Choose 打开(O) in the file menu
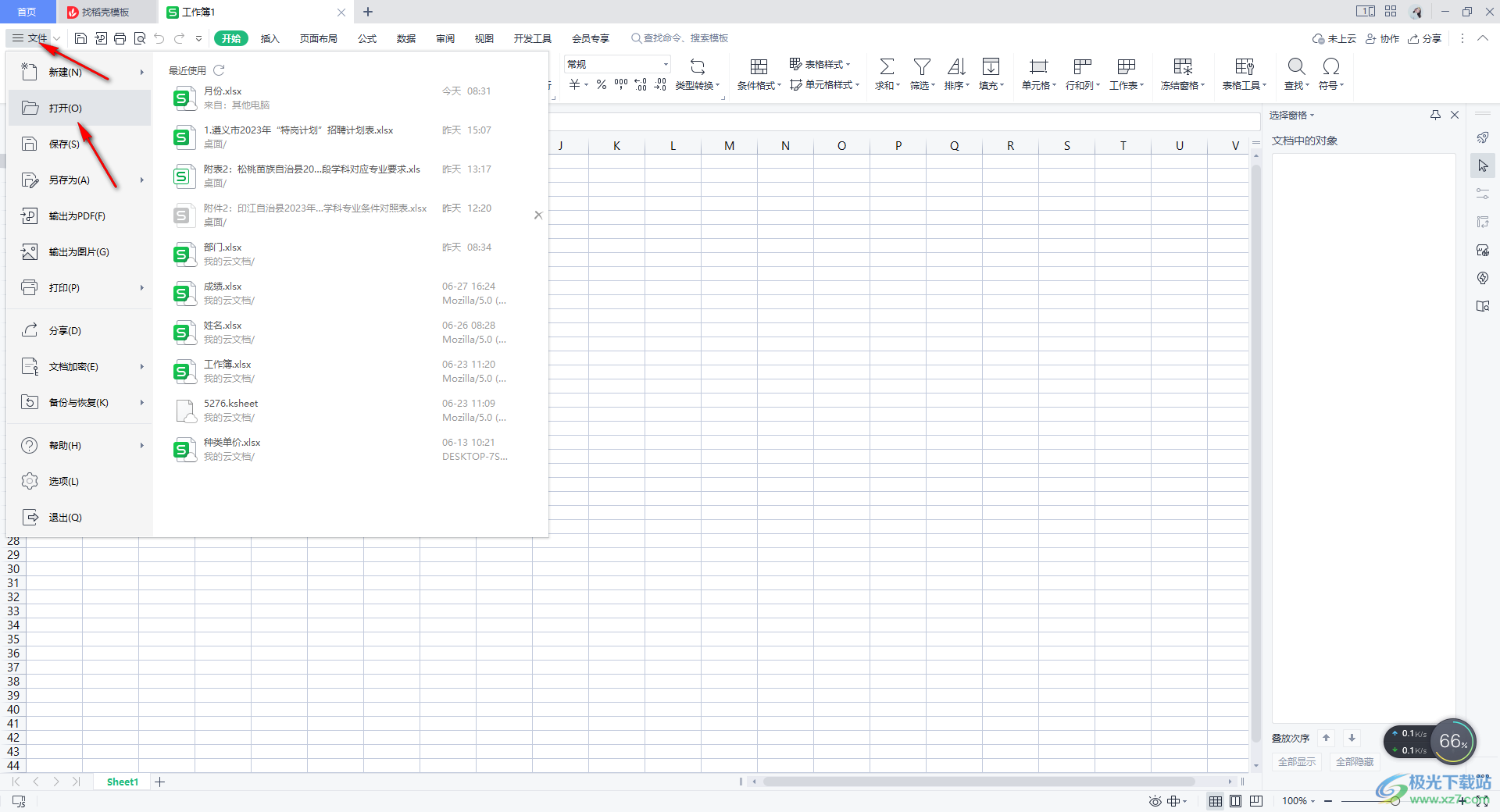The height and width of the screenshot is (812, 1500). click(79, 108)
